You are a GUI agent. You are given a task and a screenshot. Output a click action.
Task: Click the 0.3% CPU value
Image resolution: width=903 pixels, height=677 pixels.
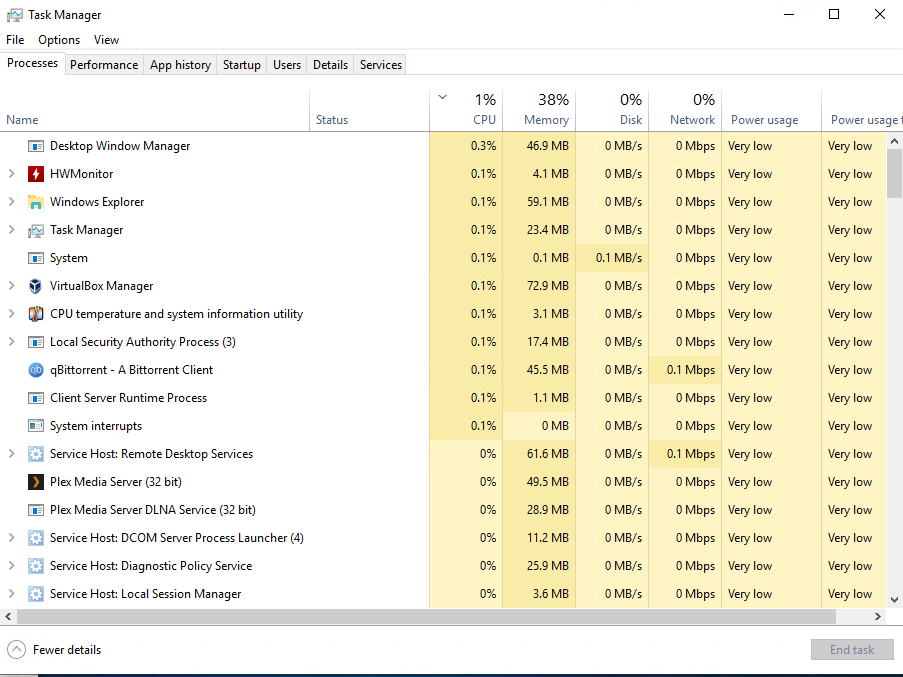tap(483, 146)
